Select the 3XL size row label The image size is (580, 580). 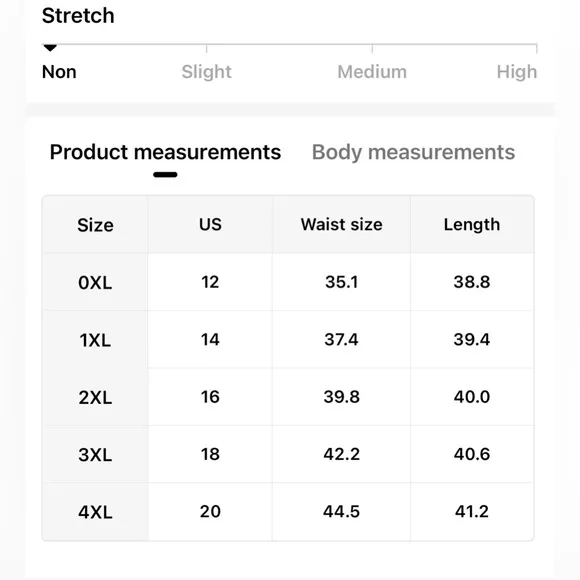click(95, 455)
